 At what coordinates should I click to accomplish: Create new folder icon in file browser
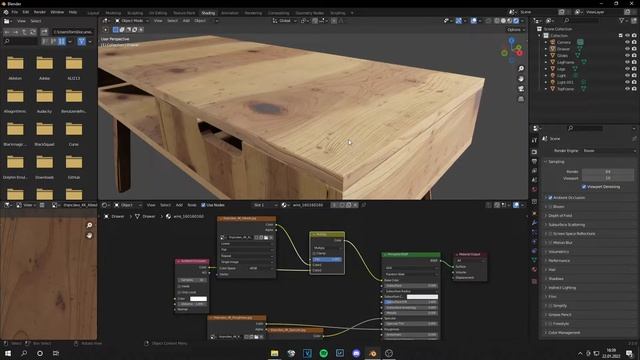coord(44,32)
